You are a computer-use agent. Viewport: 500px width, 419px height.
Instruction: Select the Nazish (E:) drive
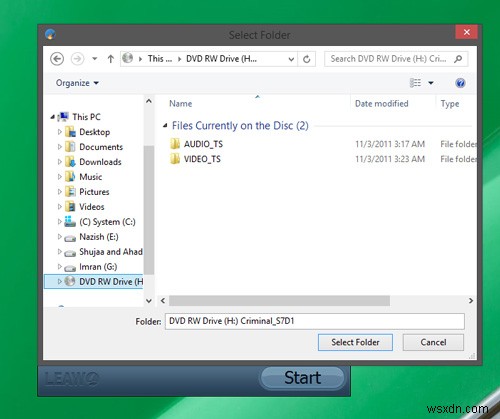(x=99, y=237)
